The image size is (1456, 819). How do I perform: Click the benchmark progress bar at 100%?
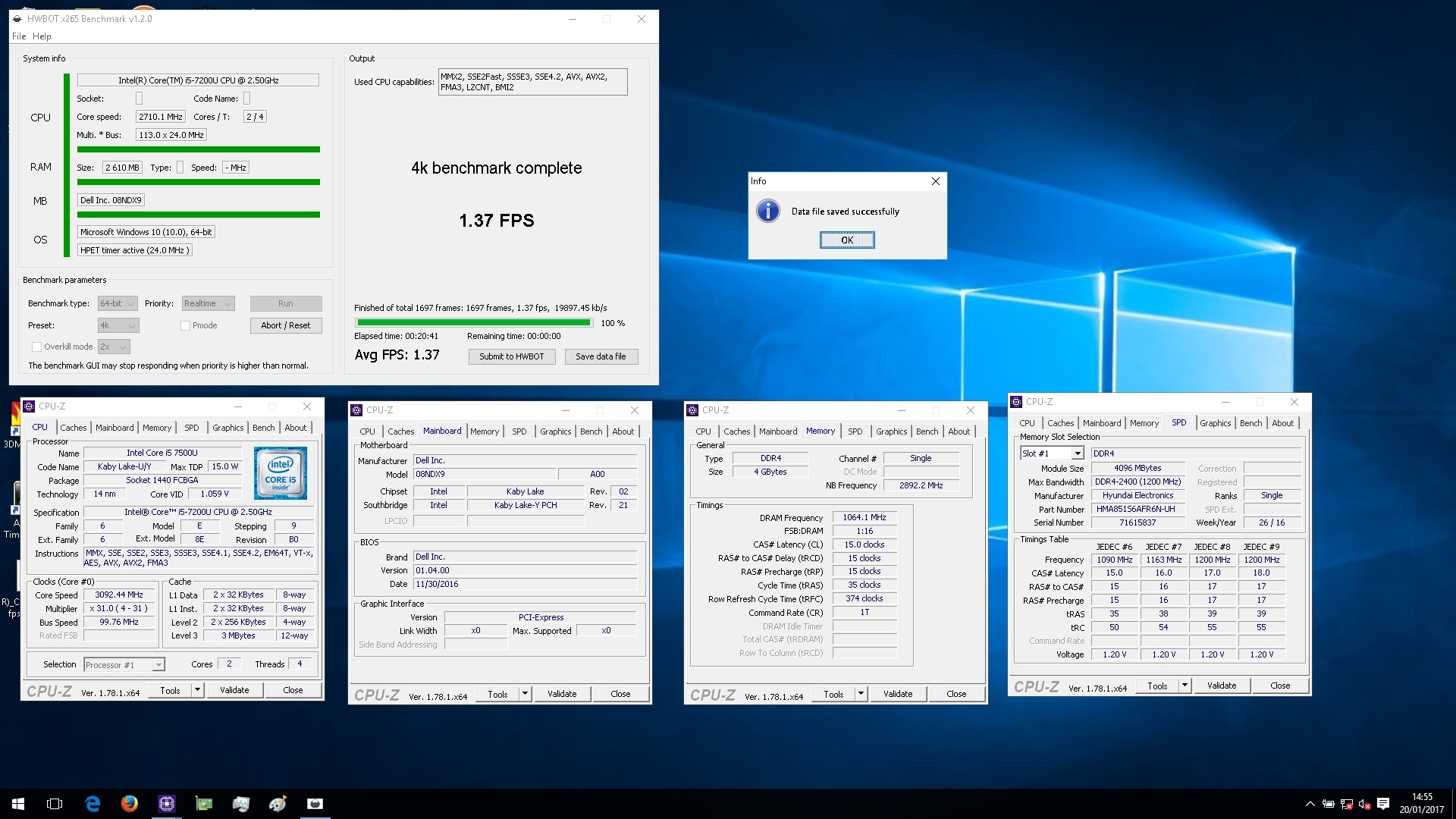473,323
